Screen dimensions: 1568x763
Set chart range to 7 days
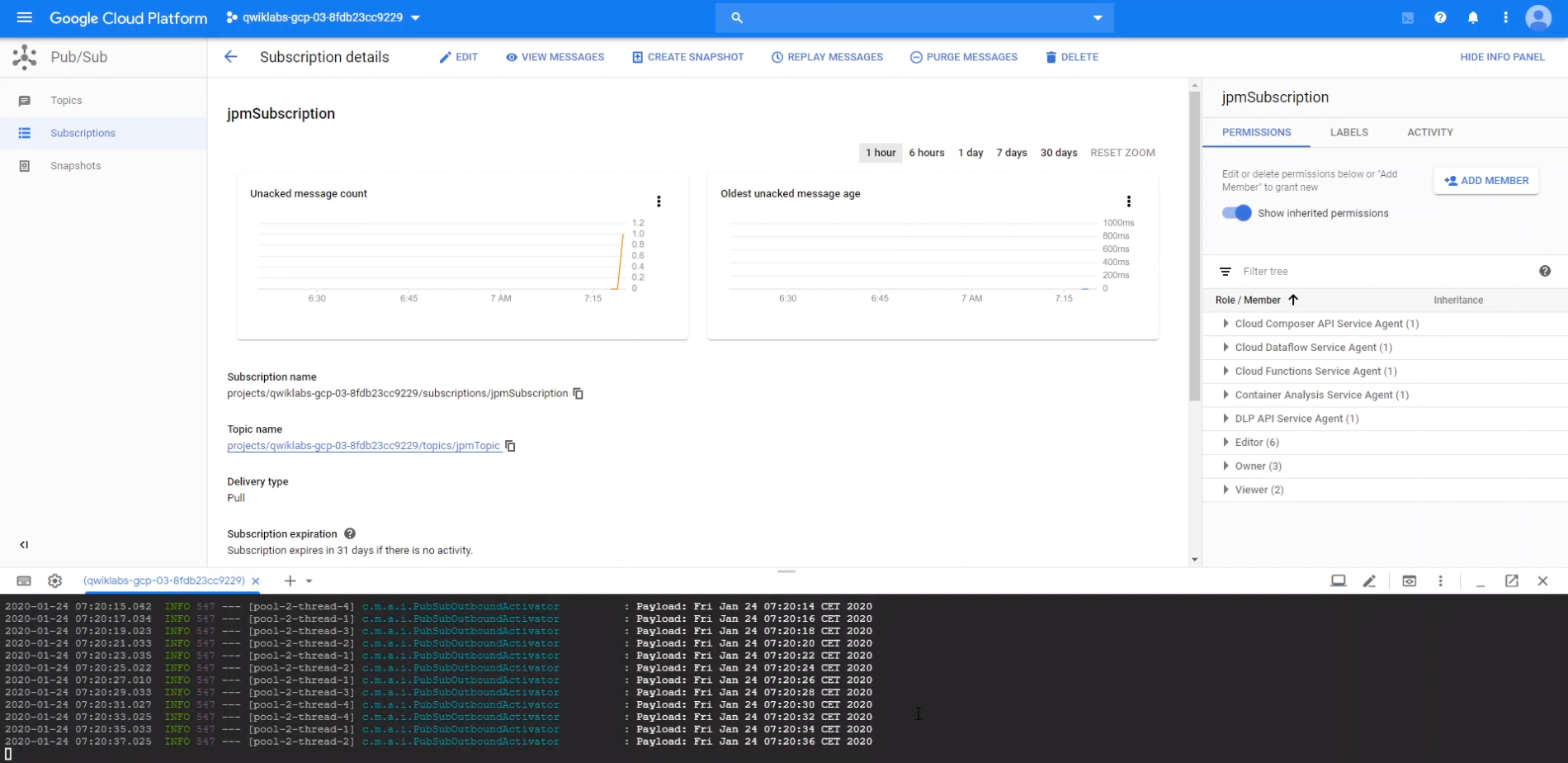point(1012,153)
